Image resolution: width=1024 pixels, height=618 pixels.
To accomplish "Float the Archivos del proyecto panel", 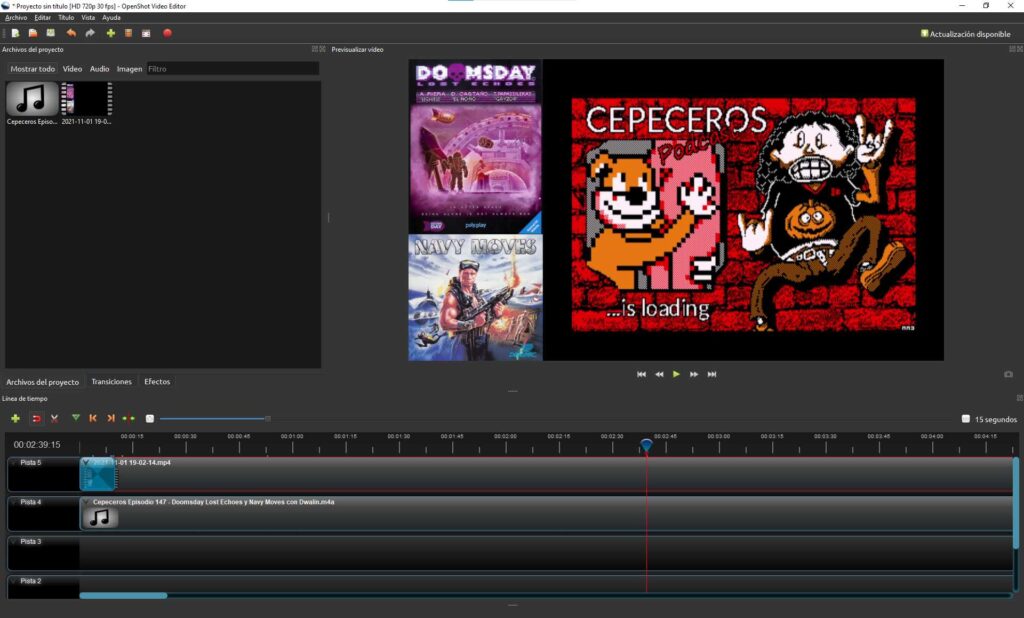I will pyautogui.click(x=314, y=49).
